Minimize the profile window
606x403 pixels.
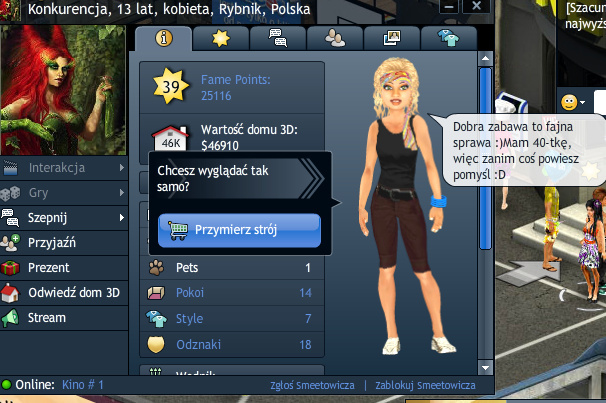[x=448, y=7]
